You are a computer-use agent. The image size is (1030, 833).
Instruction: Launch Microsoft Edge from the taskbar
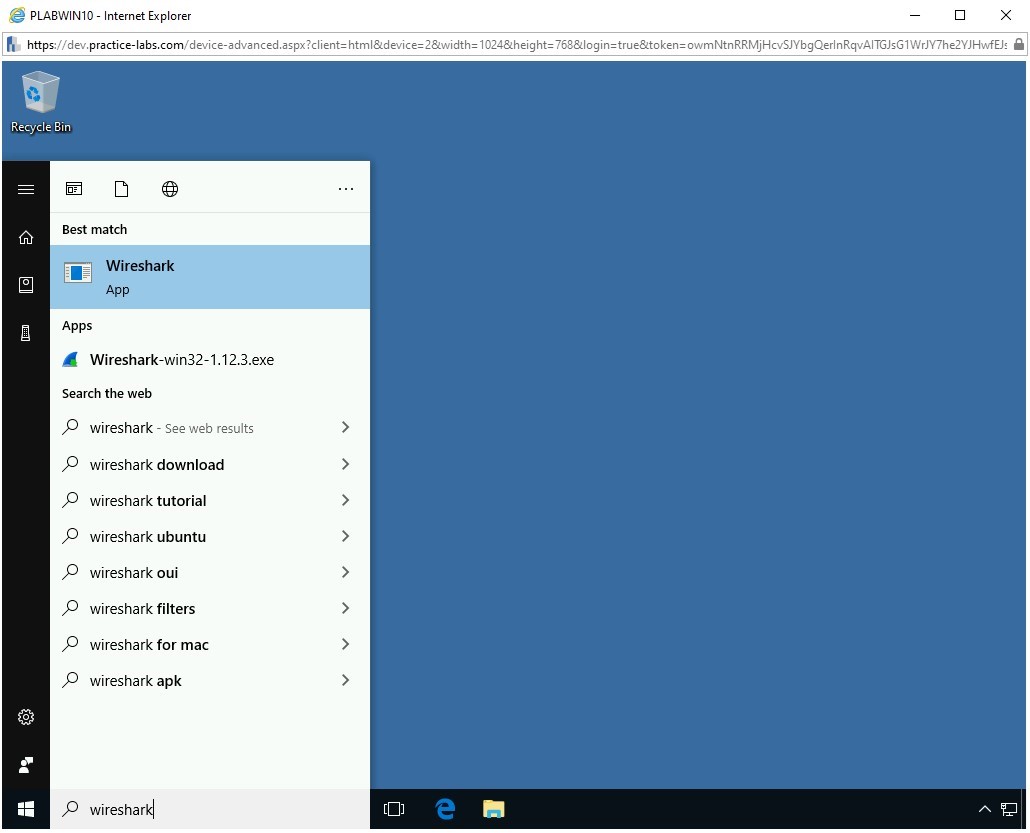pyautogui.click(x=446, y=809)
